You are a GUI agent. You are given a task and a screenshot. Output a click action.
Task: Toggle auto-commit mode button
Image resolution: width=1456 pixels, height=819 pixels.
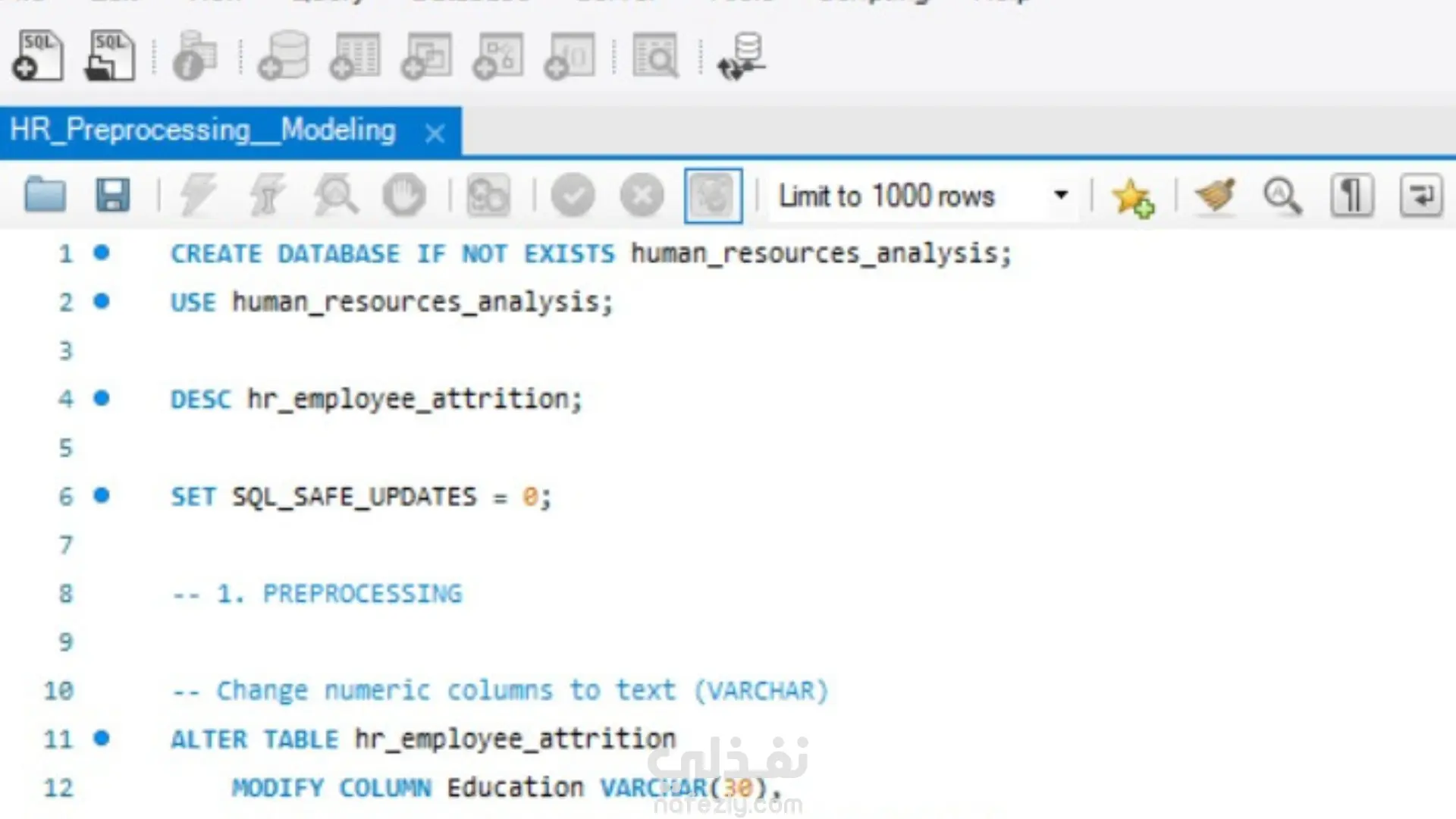tap(713, 196)
